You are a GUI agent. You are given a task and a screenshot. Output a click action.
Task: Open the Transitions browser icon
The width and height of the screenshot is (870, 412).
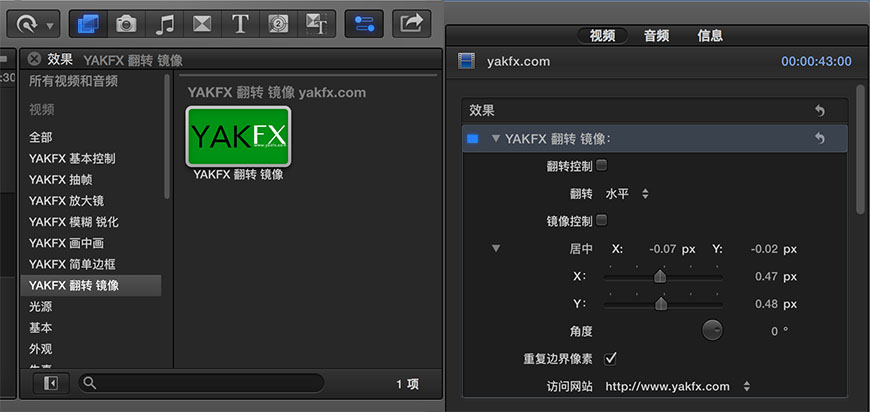(x=202, y=24)
